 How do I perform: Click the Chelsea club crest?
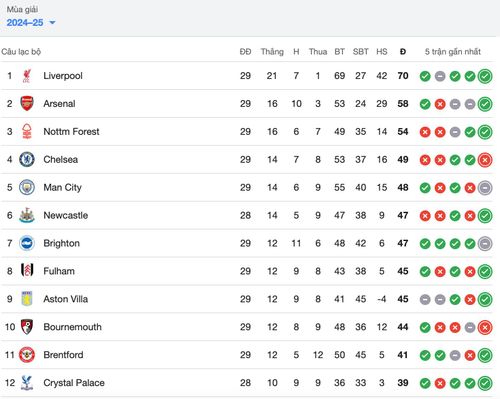[27, 160]
